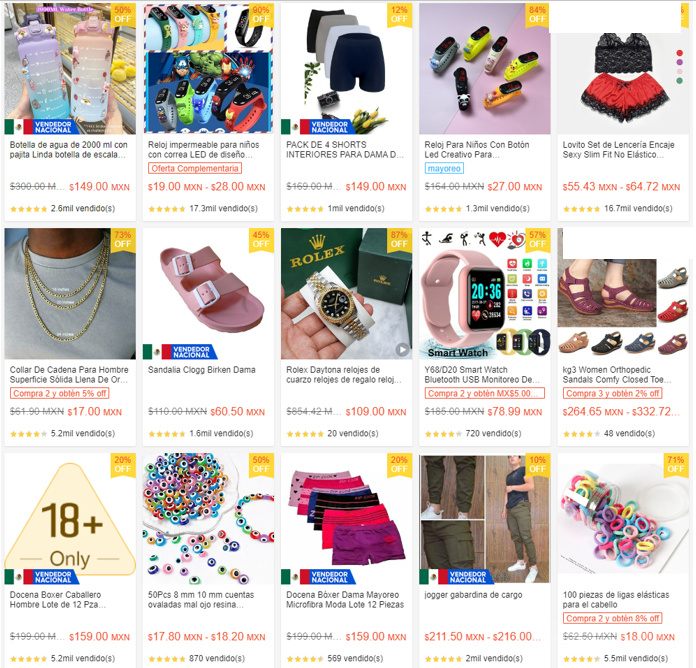Image resolution: width=696 pixels, height=668 pixels.
Task: Click Compra 2 y obtén 5% off tag
Action: tap(59, 393)
